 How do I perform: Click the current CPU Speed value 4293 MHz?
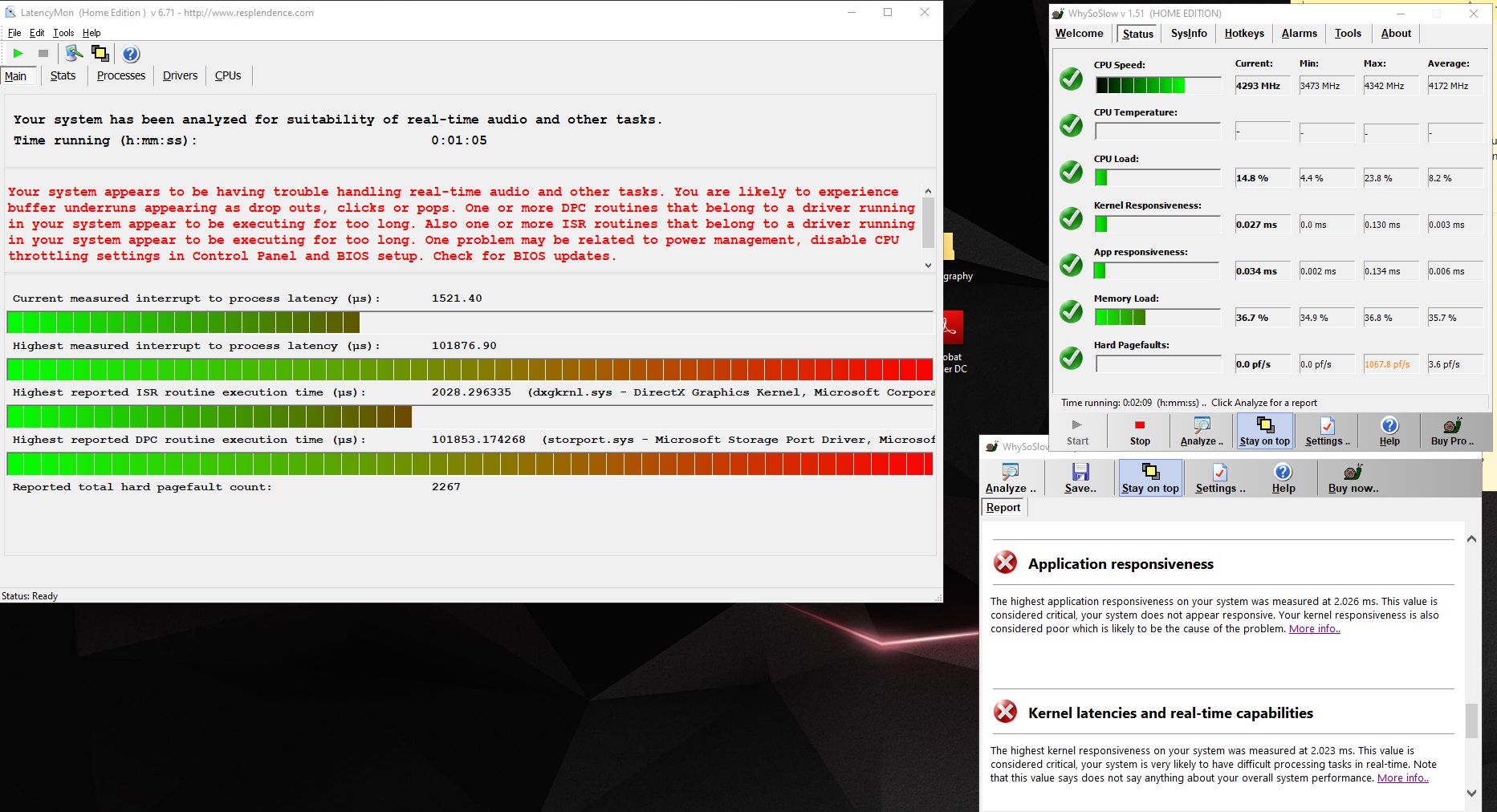(x=1263, y=86)
